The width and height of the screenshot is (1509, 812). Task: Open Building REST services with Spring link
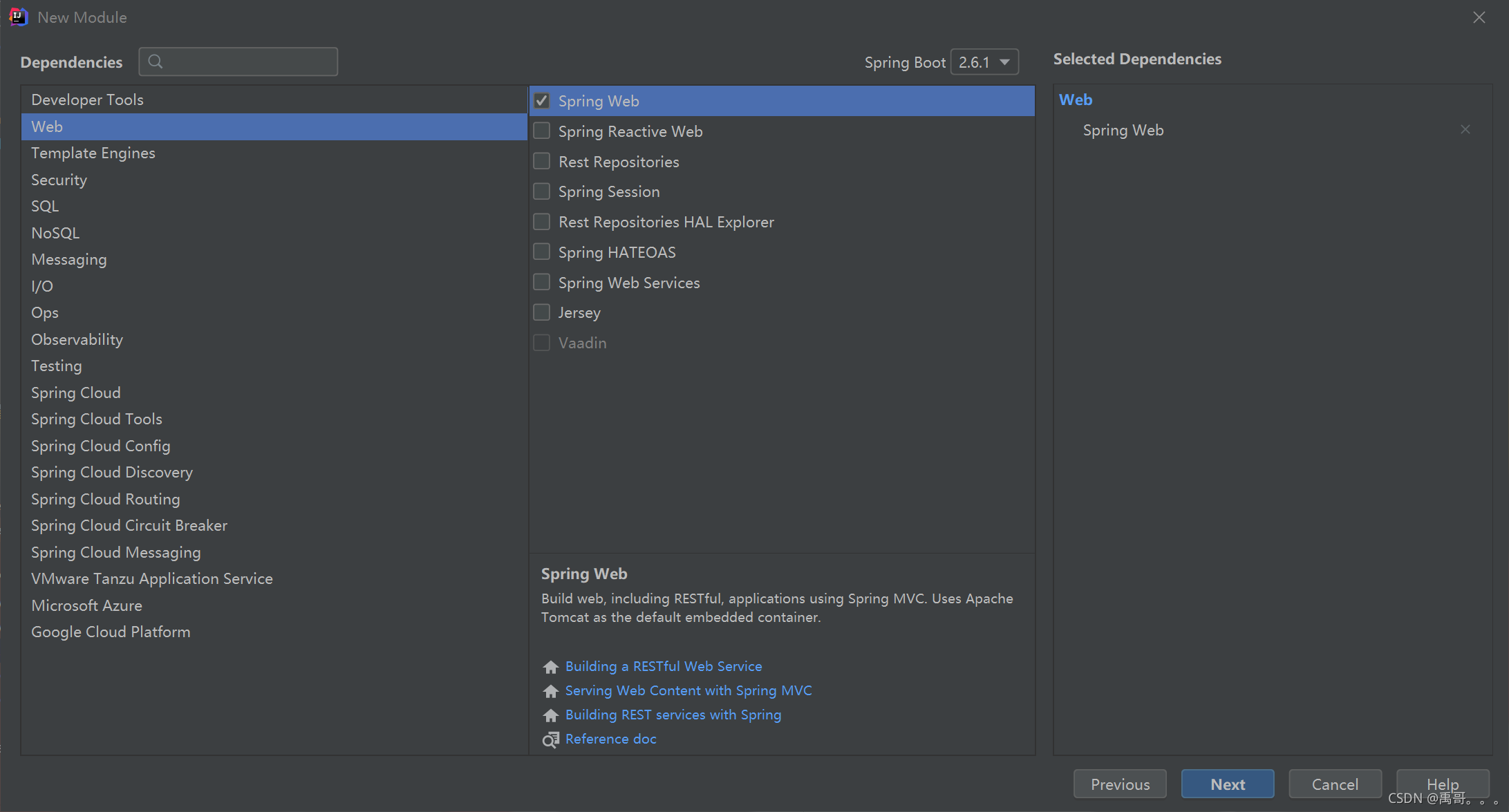tap(673, 715)
